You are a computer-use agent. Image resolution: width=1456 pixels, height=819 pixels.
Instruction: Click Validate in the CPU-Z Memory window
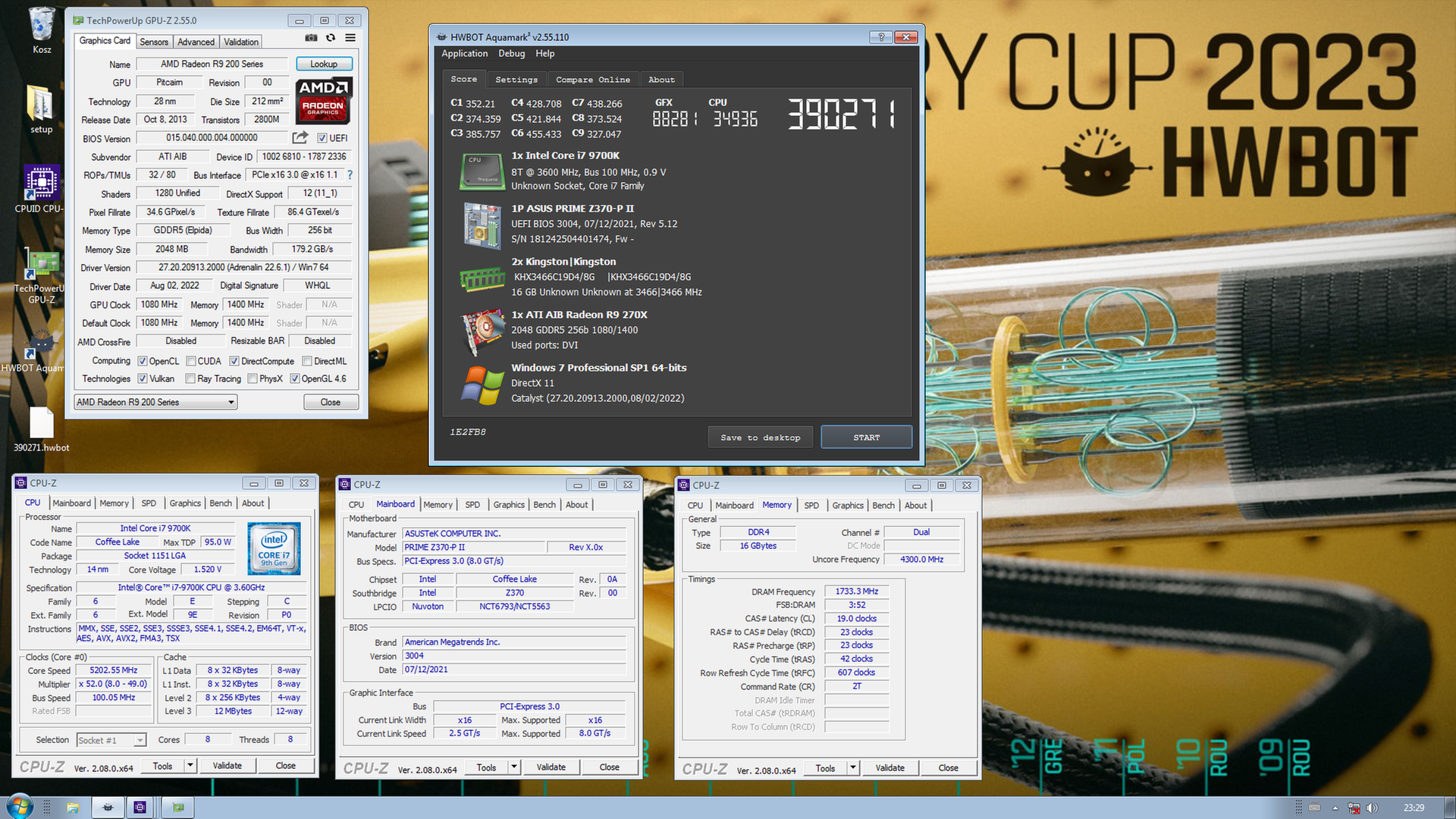click(x=890, y=768)
